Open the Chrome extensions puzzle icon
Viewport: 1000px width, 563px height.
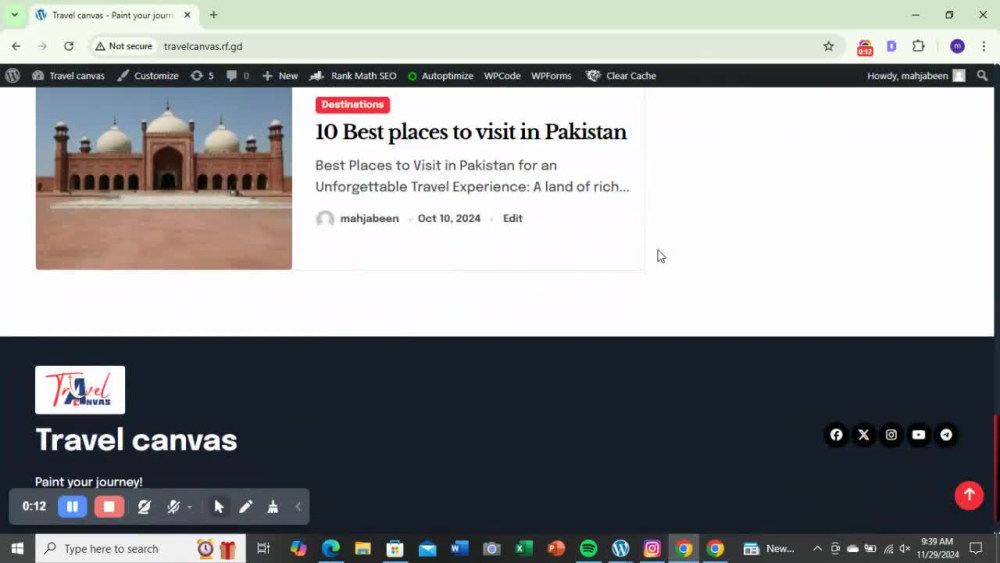pos(918,46)
